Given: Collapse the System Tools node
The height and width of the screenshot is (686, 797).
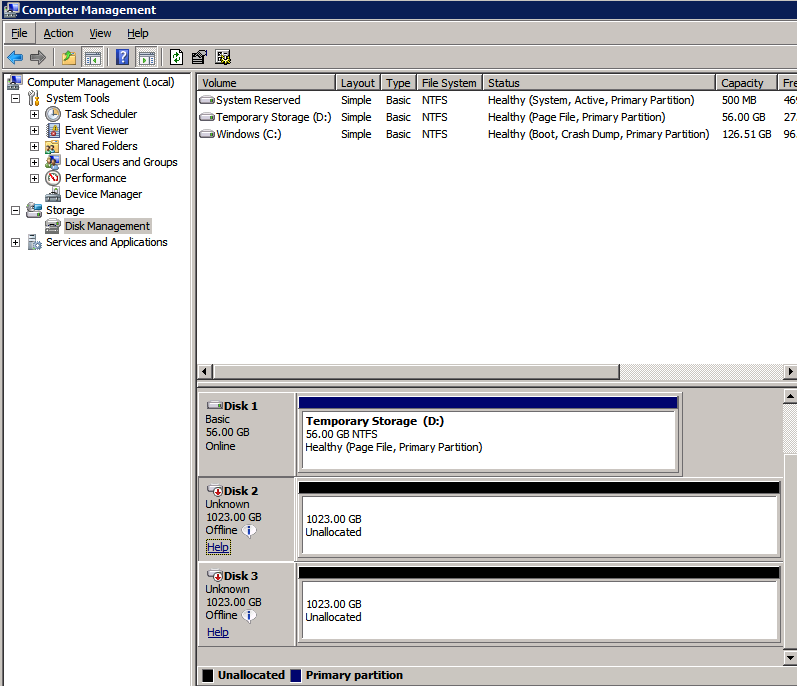Looking at the screenshot, I should tap(16, 99).
